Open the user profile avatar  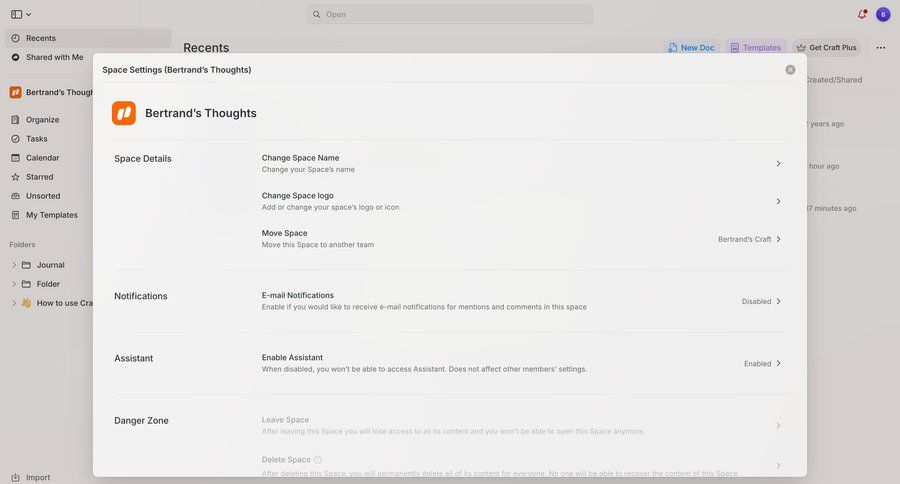coord(883,14)
